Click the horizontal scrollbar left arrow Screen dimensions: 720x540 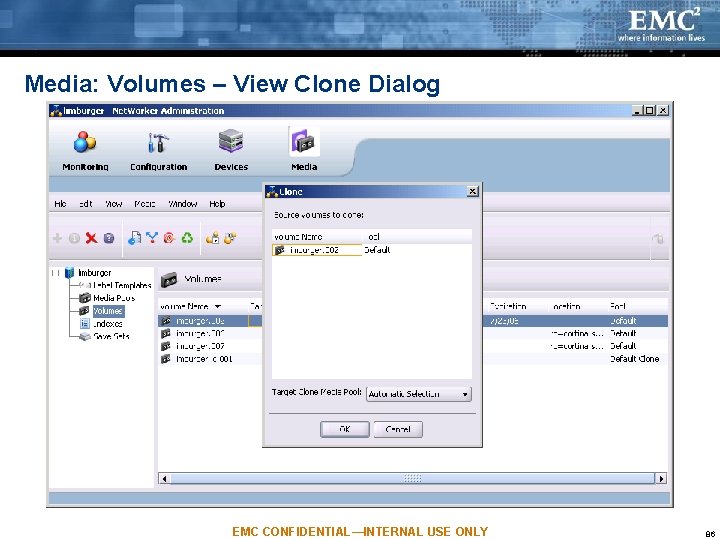coord(164,478)
